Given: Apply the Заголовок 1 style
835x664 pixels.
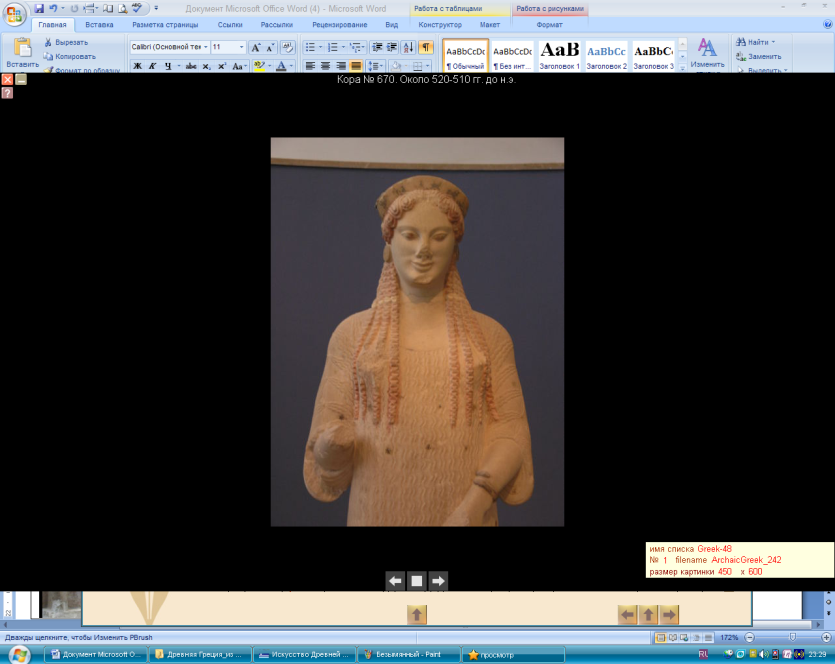Looking at the screenshot, I should [559, 55].
